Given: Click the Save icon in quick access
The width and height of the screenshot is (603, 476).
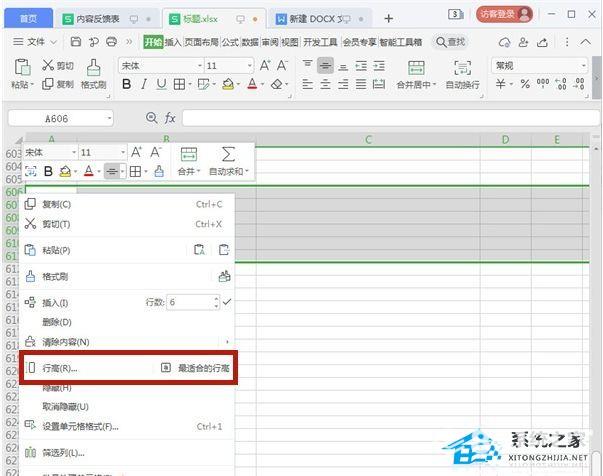Looking at the screenshot, I should [x=76, y=42].
